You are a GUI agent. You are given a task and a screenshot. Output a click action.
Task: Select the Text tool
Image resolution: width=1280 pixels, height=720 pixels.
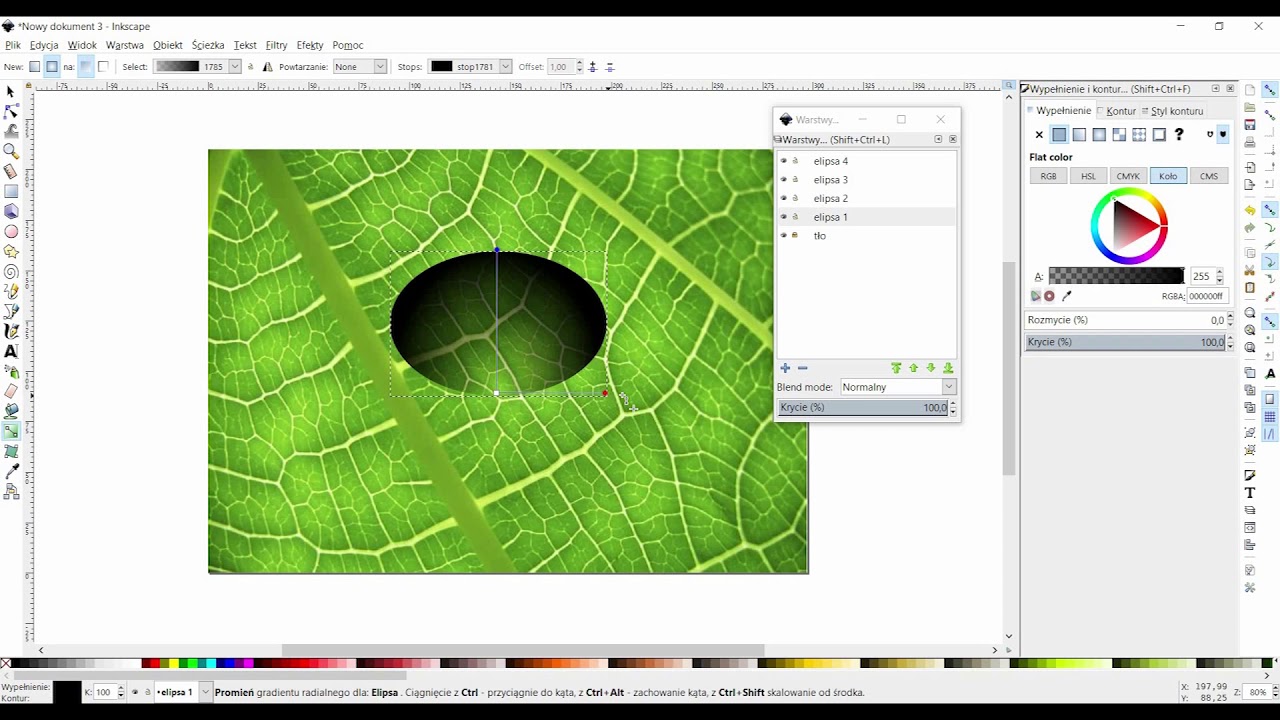11,351
